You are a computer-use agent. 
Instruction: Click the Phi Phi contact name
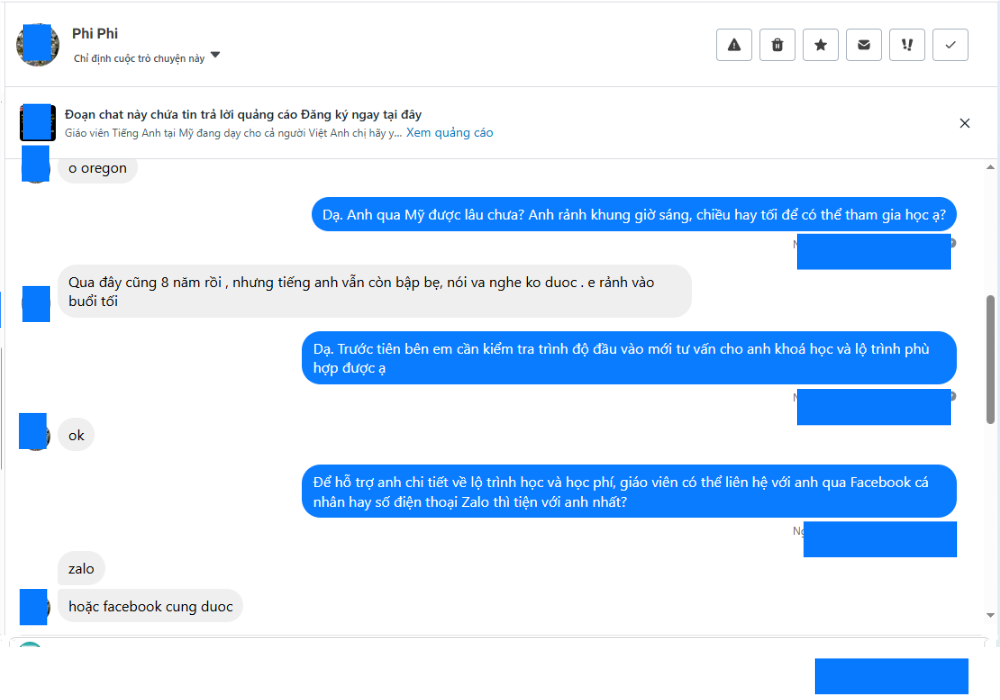pos(95,33)
